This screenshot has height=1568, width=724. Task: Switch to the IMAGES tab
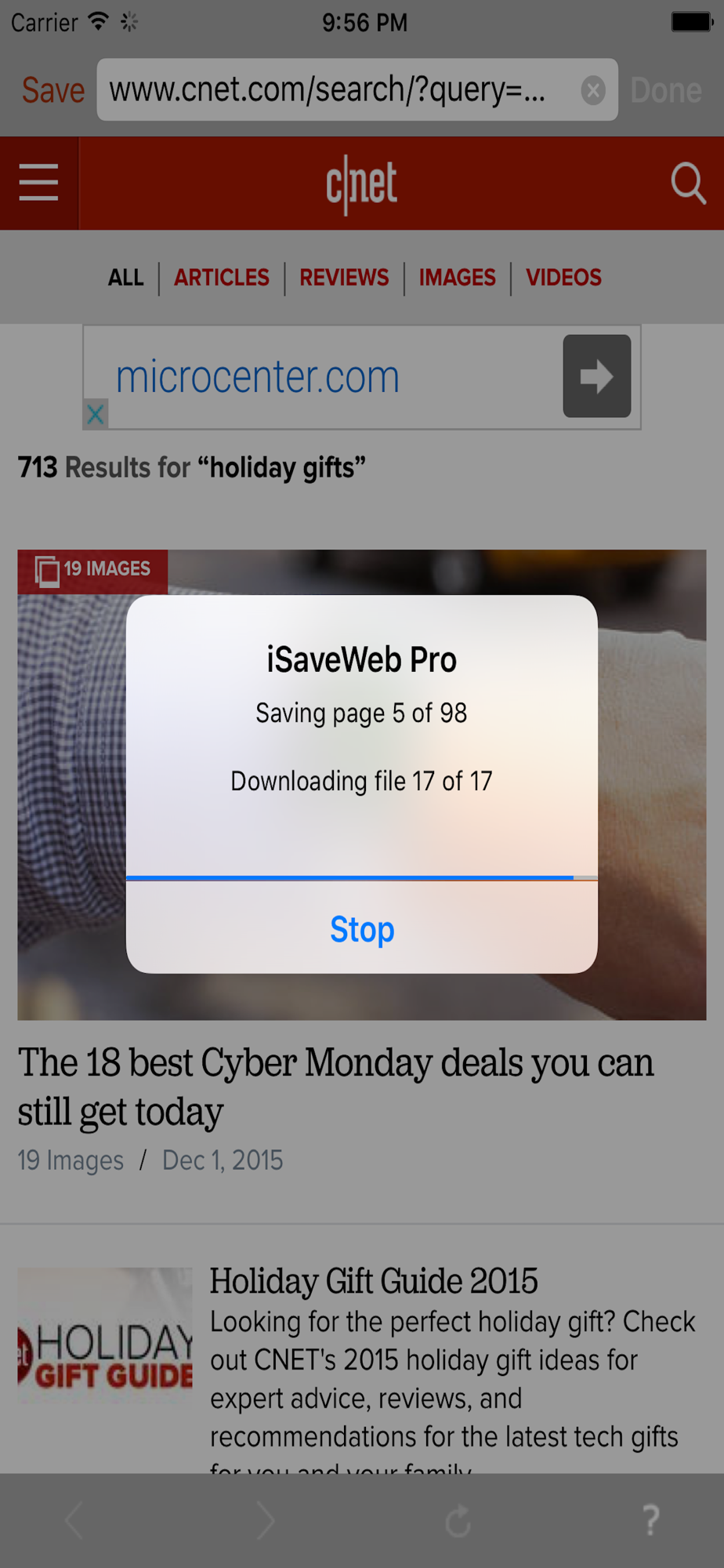pos(458,278)
